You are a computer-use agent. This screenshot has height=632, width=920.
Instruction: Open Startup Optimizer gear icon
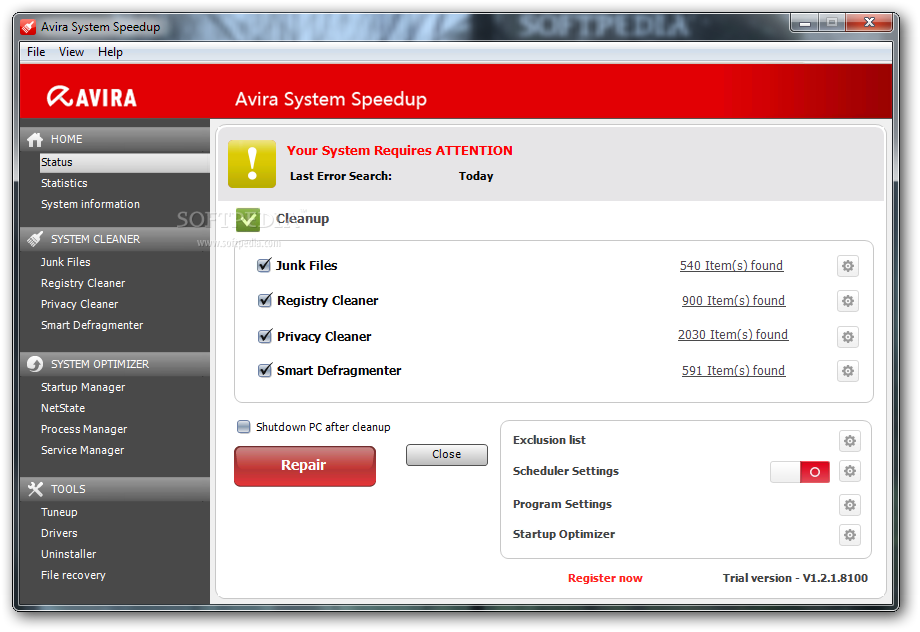pos(850,535)
